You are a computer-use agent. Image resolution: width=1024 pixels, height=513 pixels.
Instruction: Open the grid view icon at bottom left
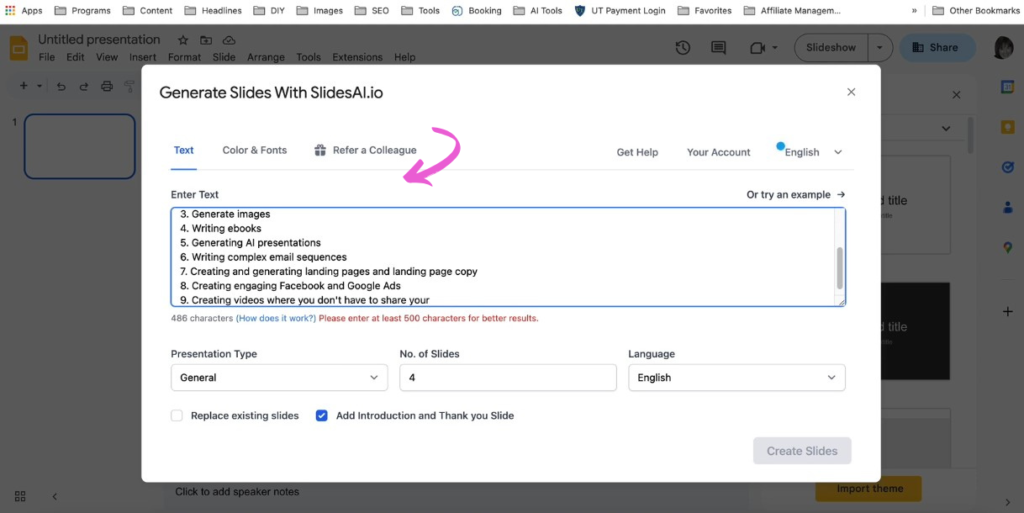(x=20, y=496)
